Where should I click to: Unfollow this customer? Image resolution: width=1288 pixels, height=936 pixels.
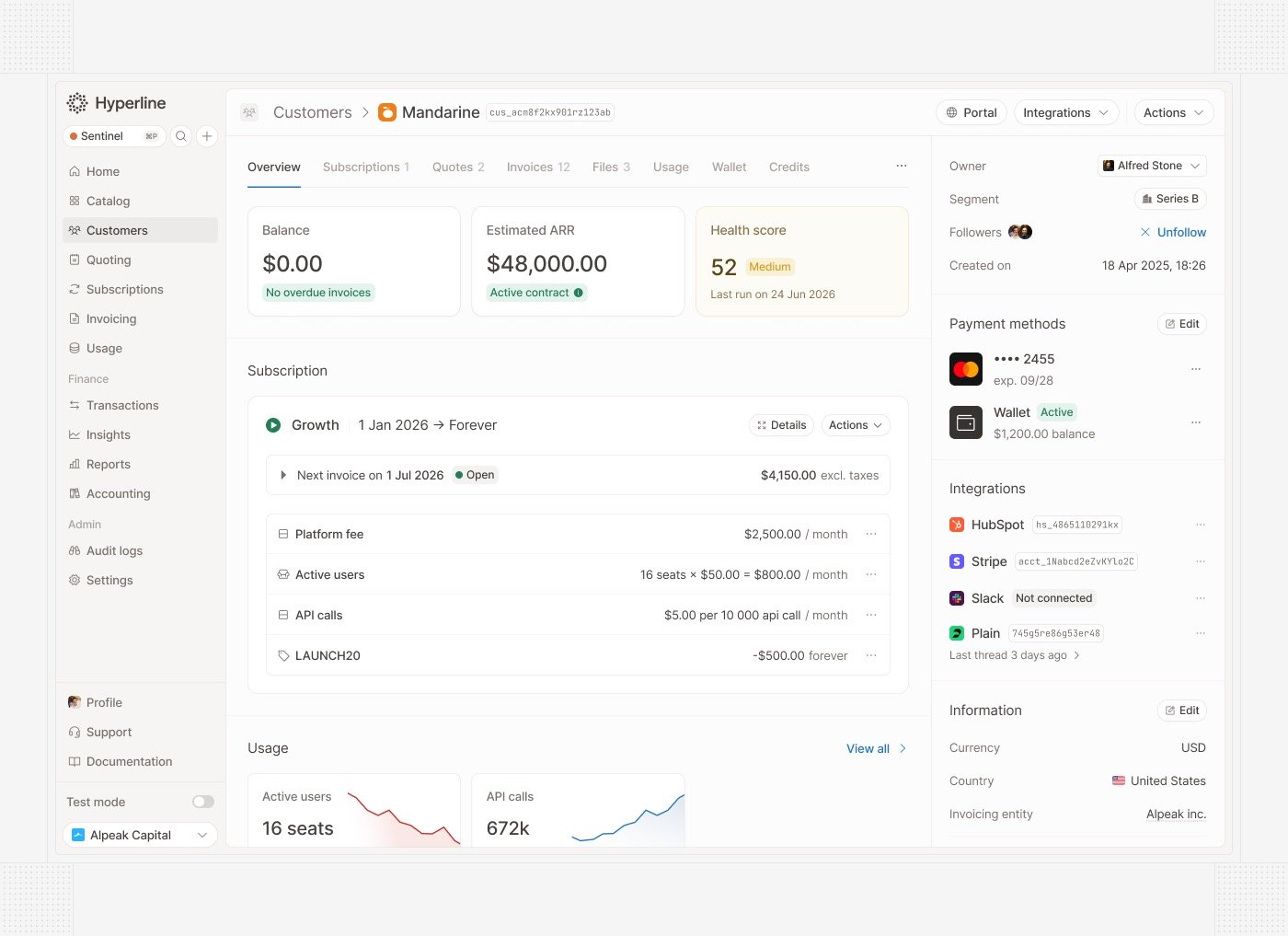1173,232
